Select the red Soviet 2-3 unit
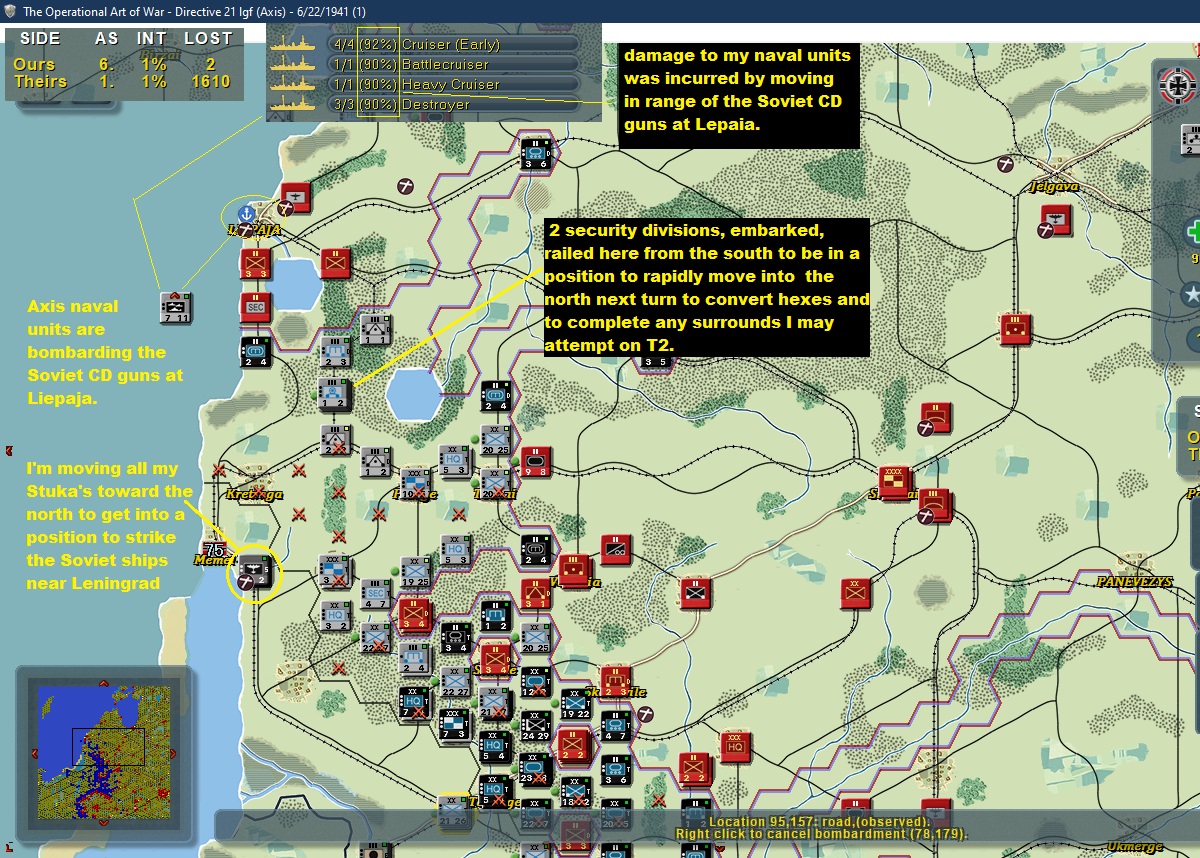1200x858 pixels. [x=616, y=682]
